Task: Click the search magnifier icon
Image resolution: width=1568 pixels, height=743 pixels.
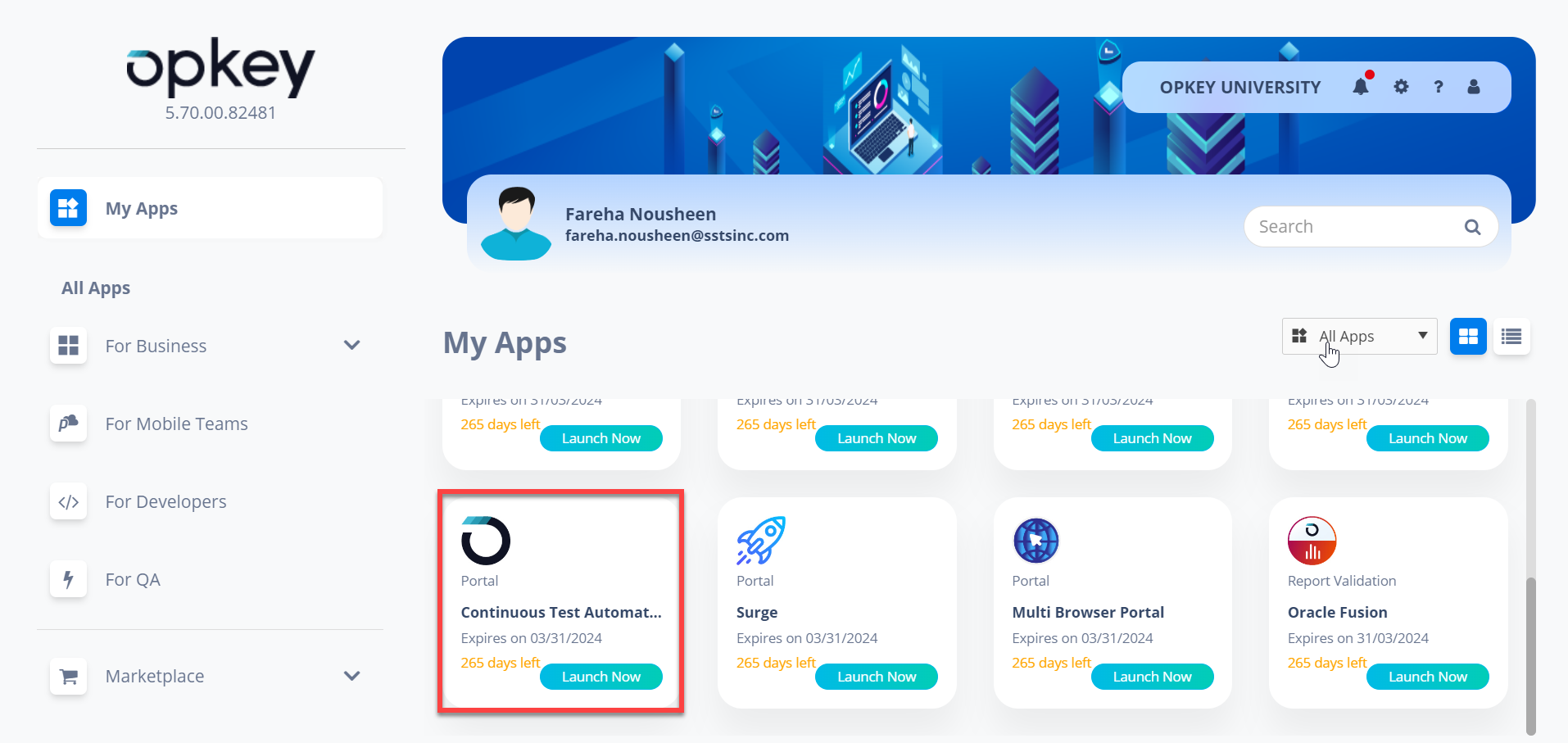Action: 1472,227
